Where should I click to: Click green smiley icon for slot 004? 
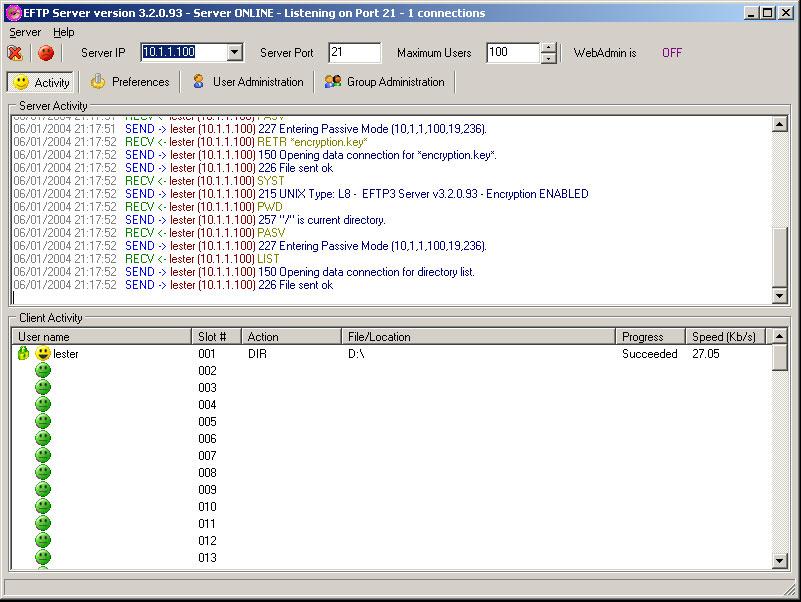(43, 404)
